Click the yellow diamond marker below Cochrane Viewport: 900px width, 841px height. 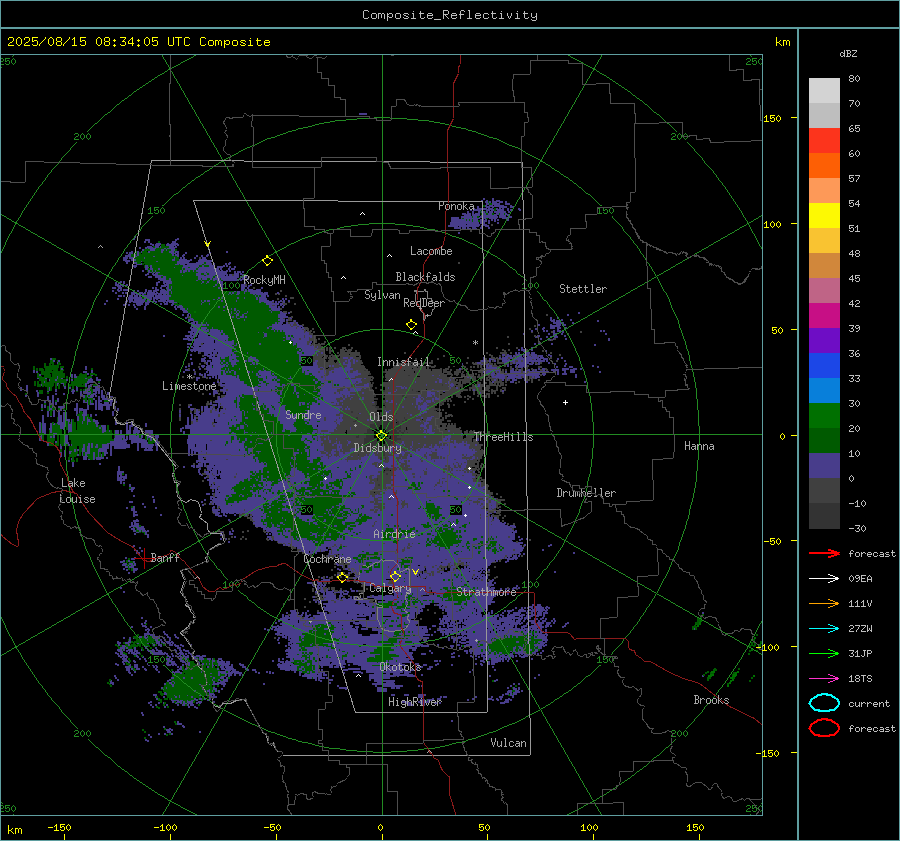coord(343,577)
